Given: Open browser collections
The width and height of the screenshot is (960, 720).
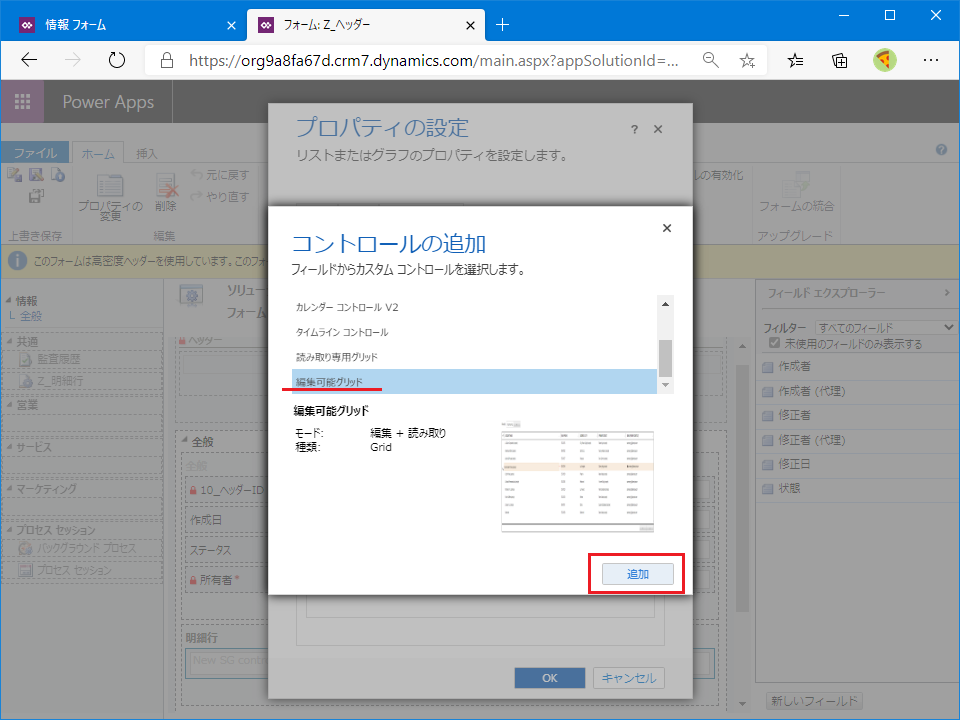Looking at the screenshot, I should click(840, 60).
